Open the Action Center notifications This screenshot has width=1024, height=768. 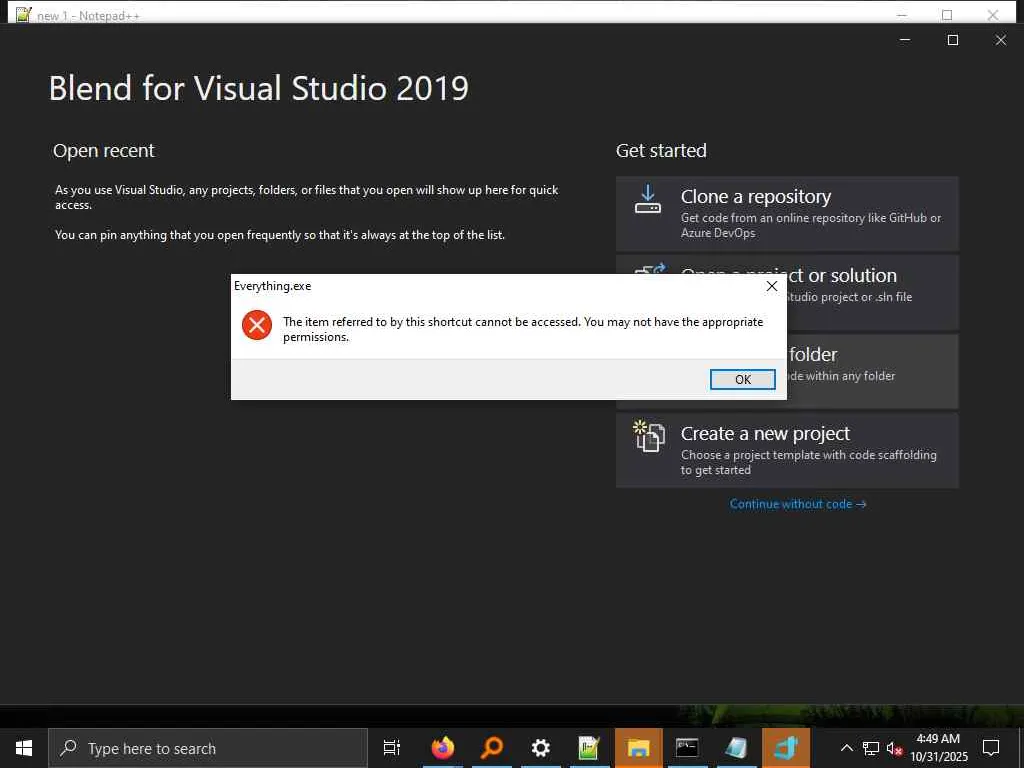991,748
